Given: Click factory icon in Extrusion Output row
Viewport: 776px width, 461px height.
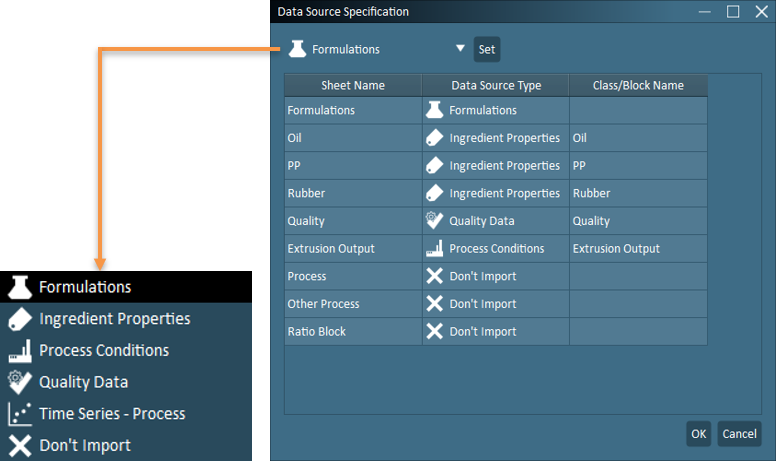Looking at the screenshot, I should tap(435, 248).
